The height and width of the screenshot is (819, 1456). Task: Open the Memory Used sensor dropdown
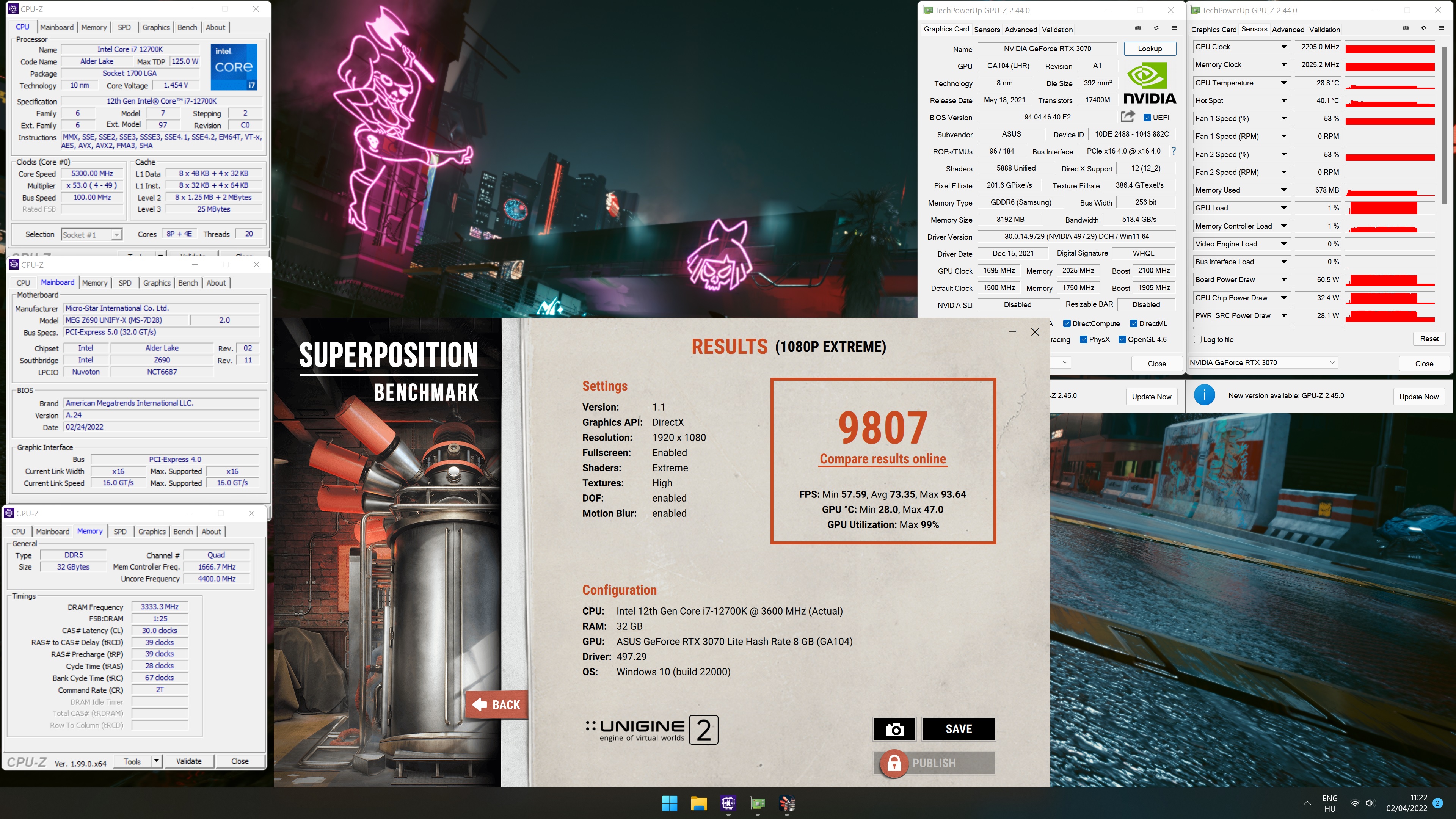tap(1283, 190)
